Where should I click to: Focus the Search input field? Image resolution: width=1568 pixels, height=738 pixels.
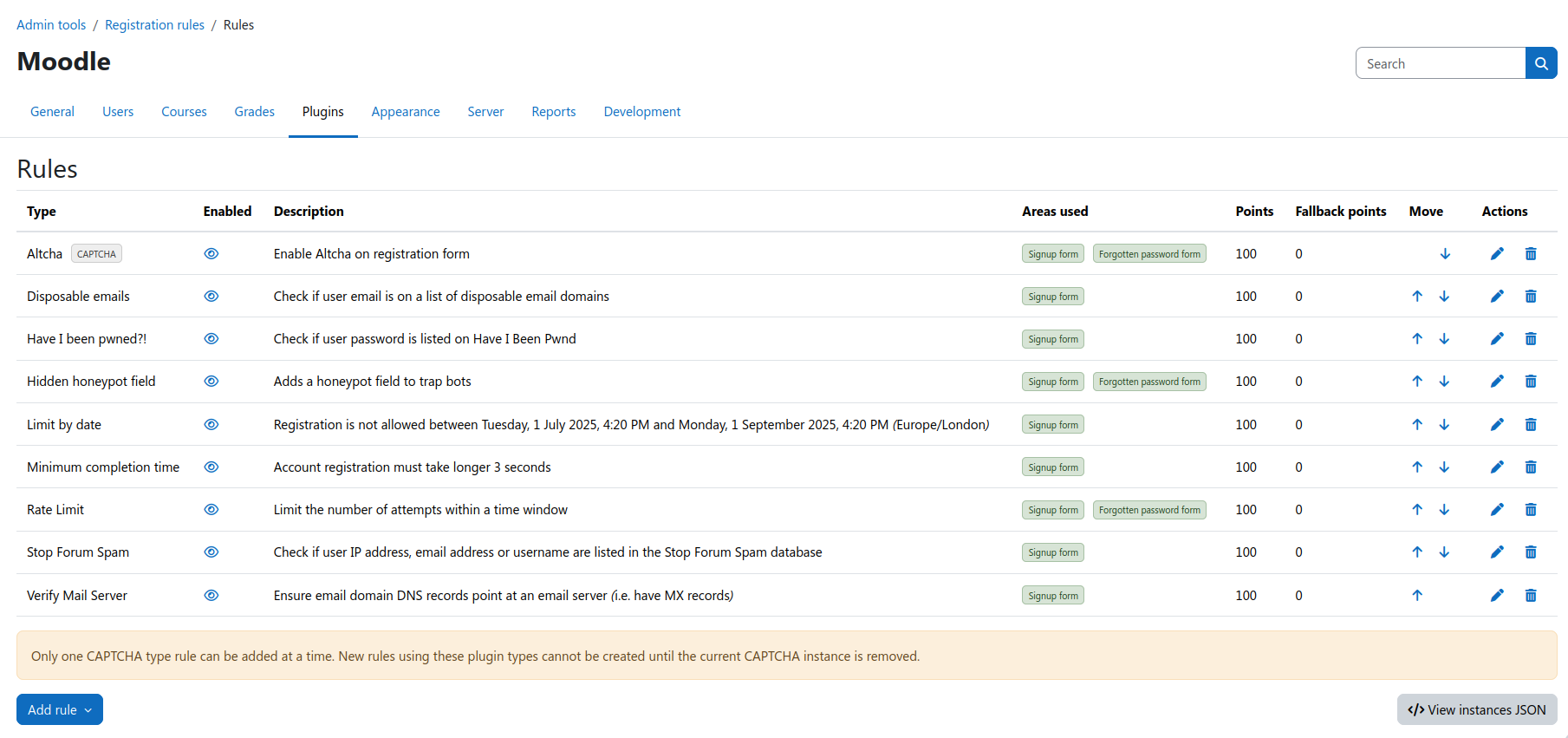pos(1441,63)
